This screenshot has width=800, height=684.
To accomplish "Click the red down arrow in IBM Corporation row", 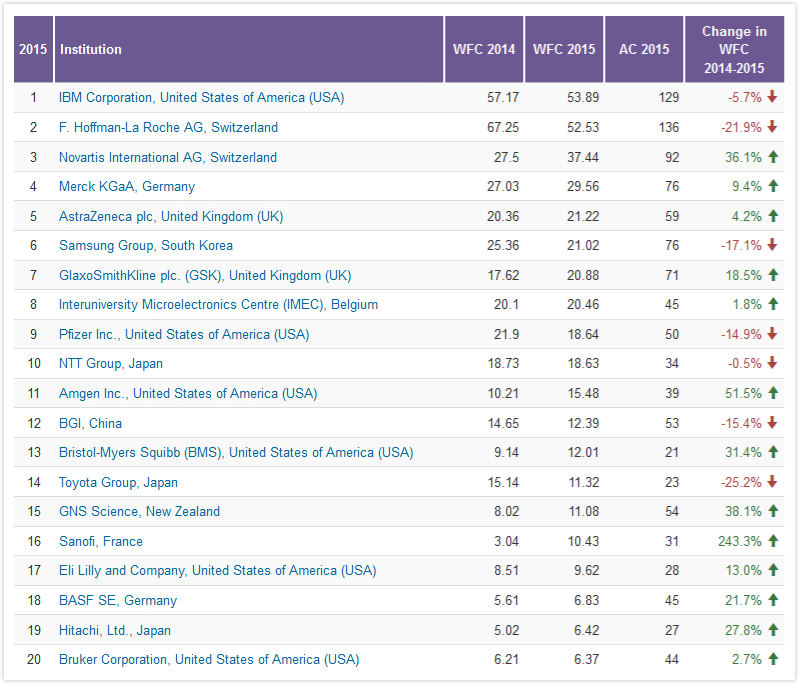I will tap(772, 97).
